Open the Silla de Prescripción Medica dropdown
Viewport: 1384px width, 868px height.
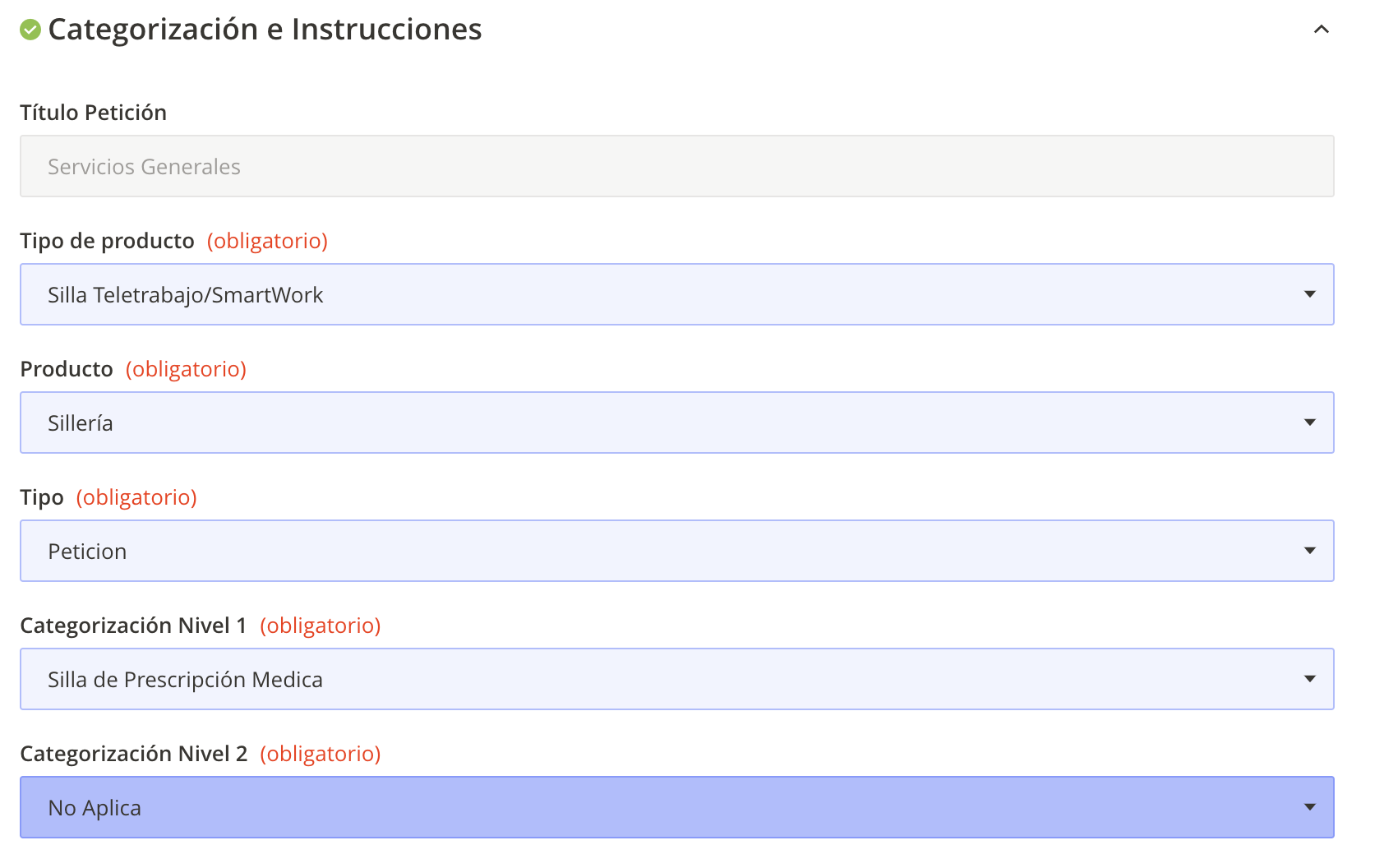[x=657, y=679]
